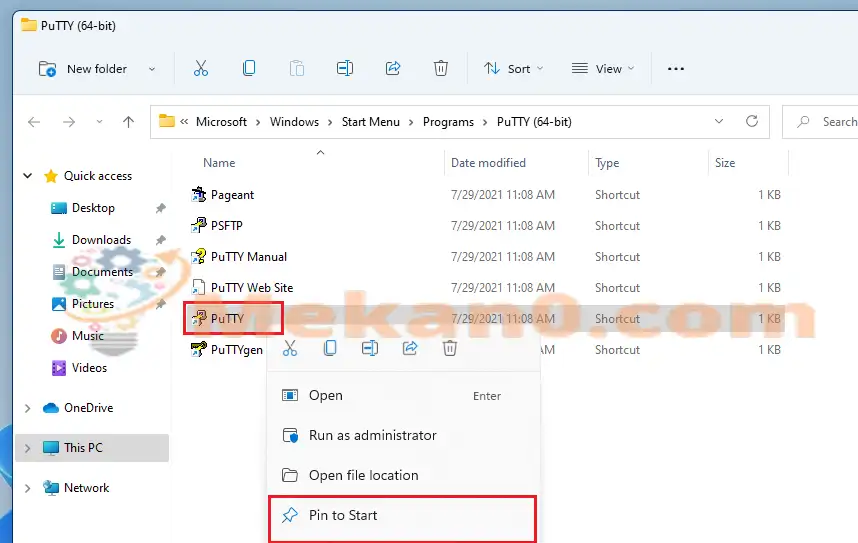Click the PuTTY Web Site file icon
858x543 pixels.
click(x=199, y=287)
